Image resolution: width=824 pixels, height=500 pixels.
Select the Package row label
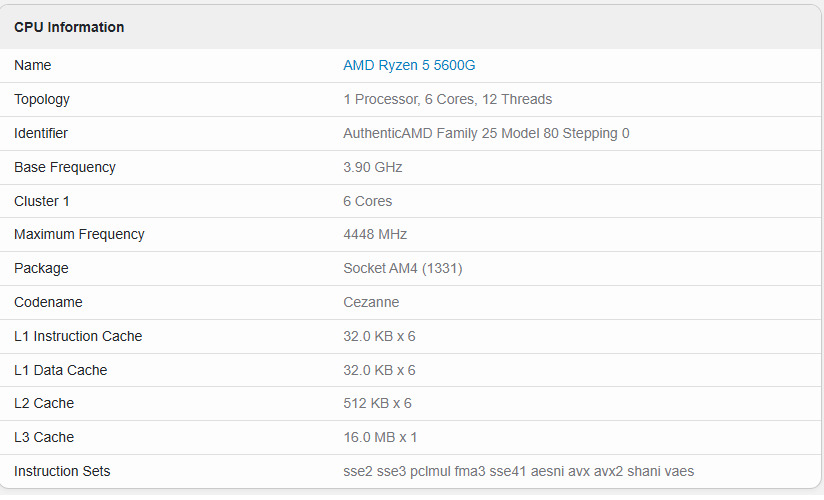click(x=41, y=269)
